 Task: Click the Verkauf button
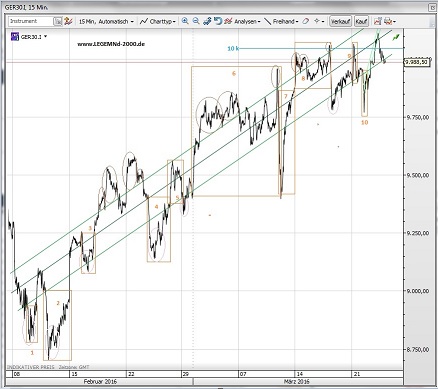(341, 21)
